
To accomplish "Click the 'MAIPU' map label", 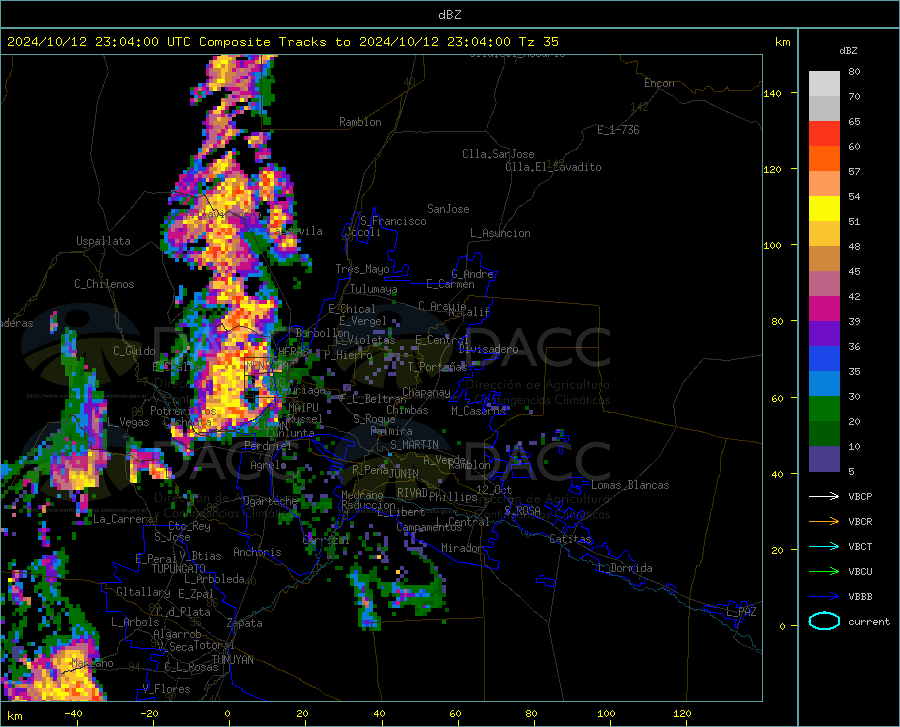I will pyautogui.click(x=303, y=407).
